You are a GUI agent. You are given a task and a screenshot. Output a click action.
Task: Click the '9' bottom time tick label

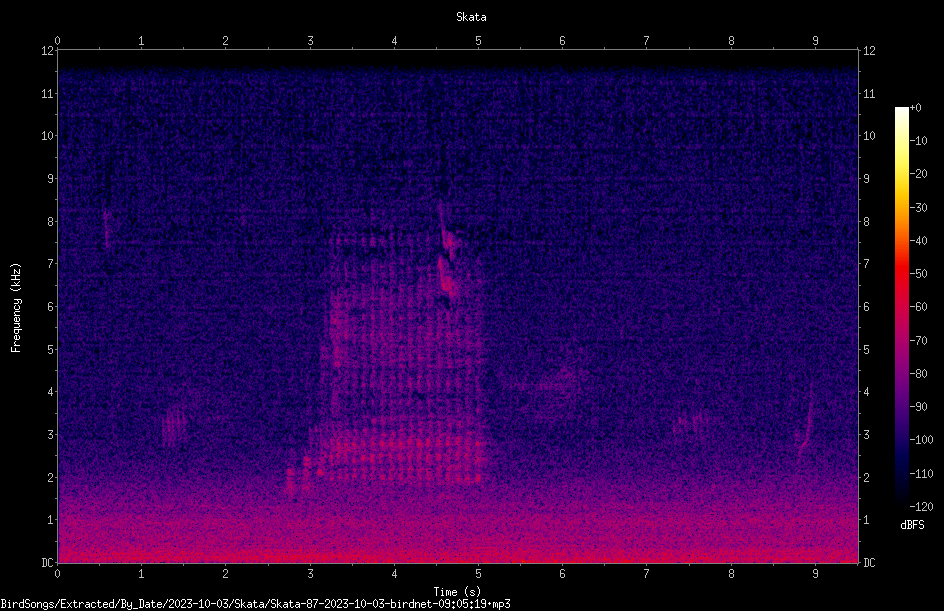(x=815, y=574)
